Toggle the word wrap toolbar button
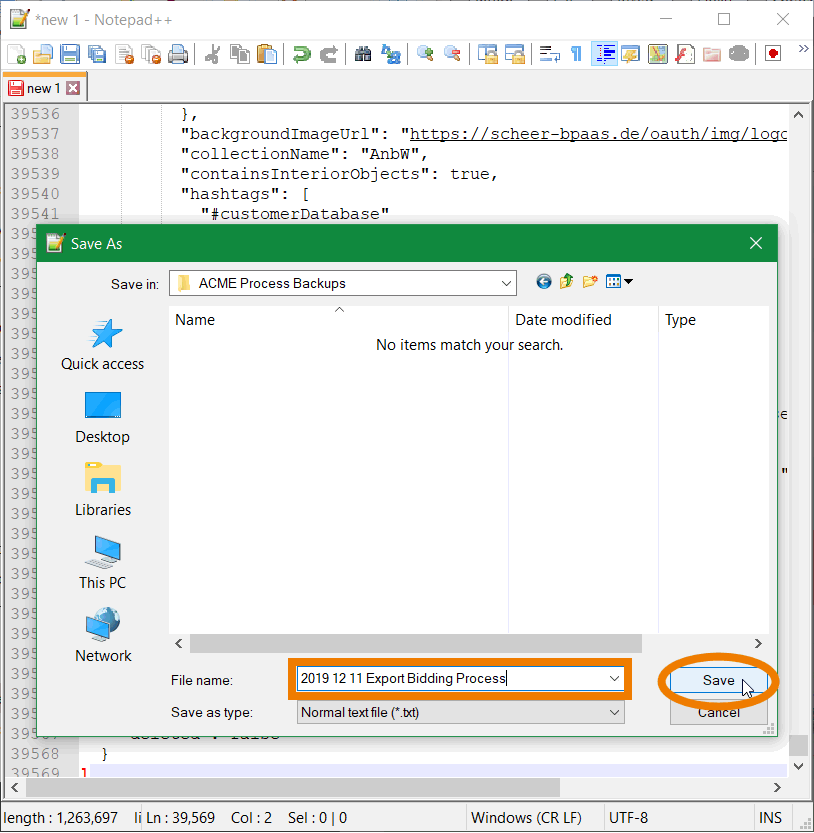The width and height of the screenshot is (814, 833). pyautogui.click(x=549, y=54)
